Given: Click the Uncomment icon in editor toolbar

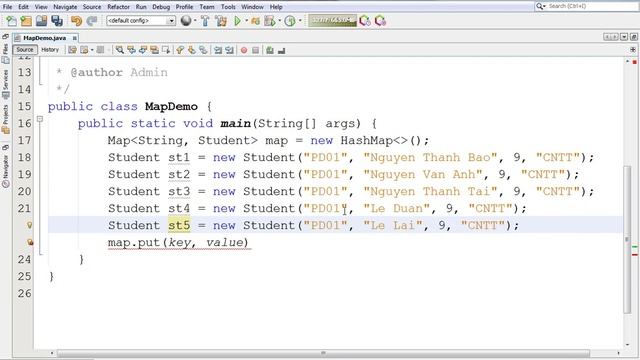Looking at the screenshot, I should pos(281,50).
